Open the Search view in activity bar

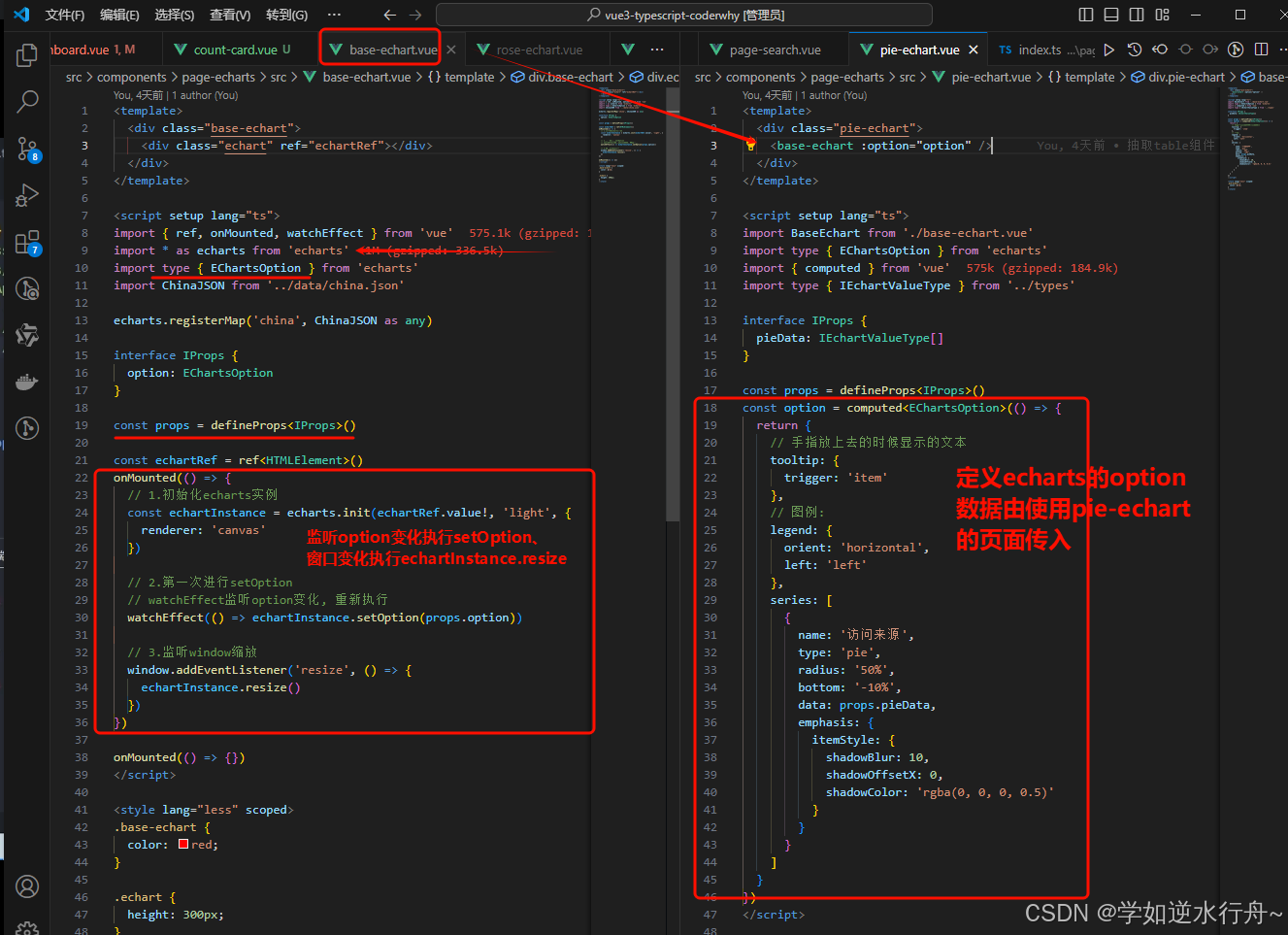(x=27, y=101)
